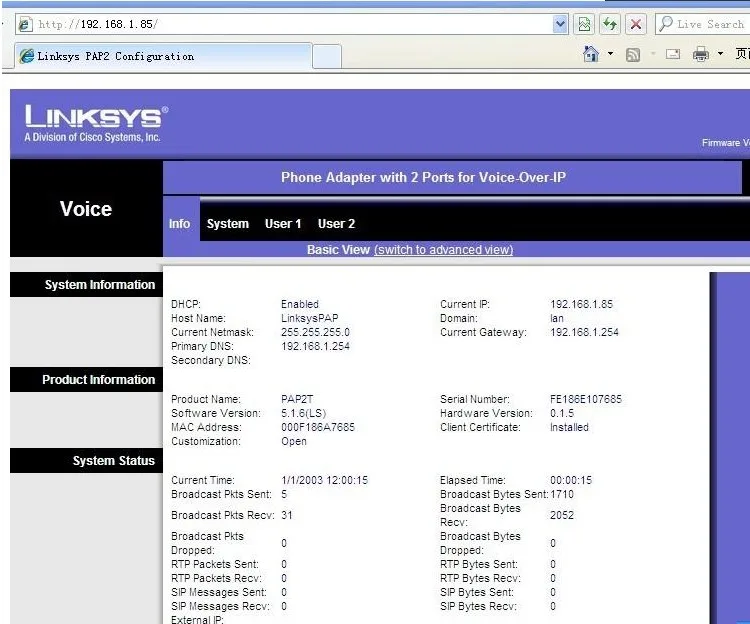750x624 pixels.
Task: Click switch to advanced view link
Action: point(443,250)
